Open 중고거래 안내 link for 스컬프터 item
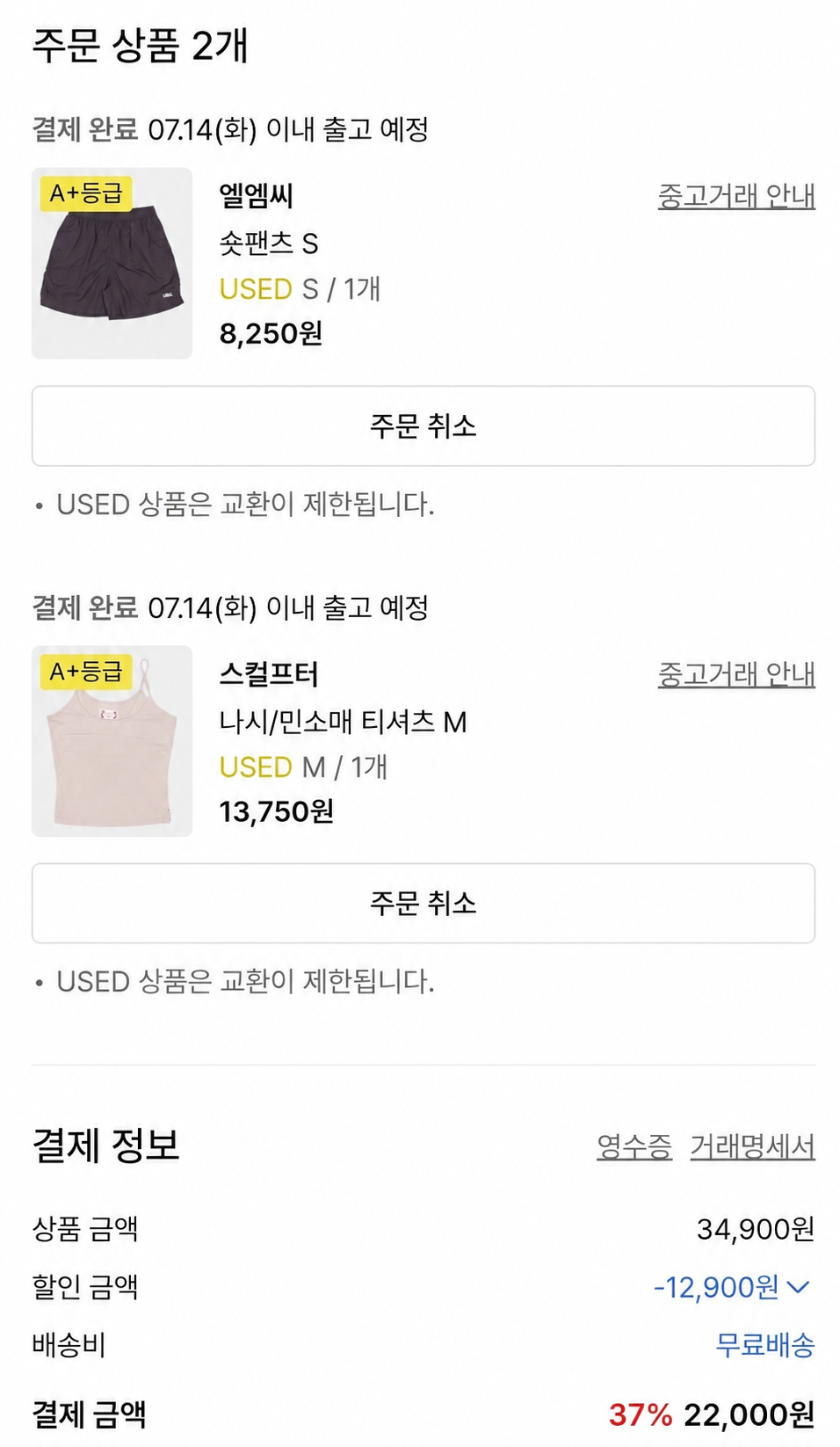This screenshot has height=1447, width=840. (736, 673)
